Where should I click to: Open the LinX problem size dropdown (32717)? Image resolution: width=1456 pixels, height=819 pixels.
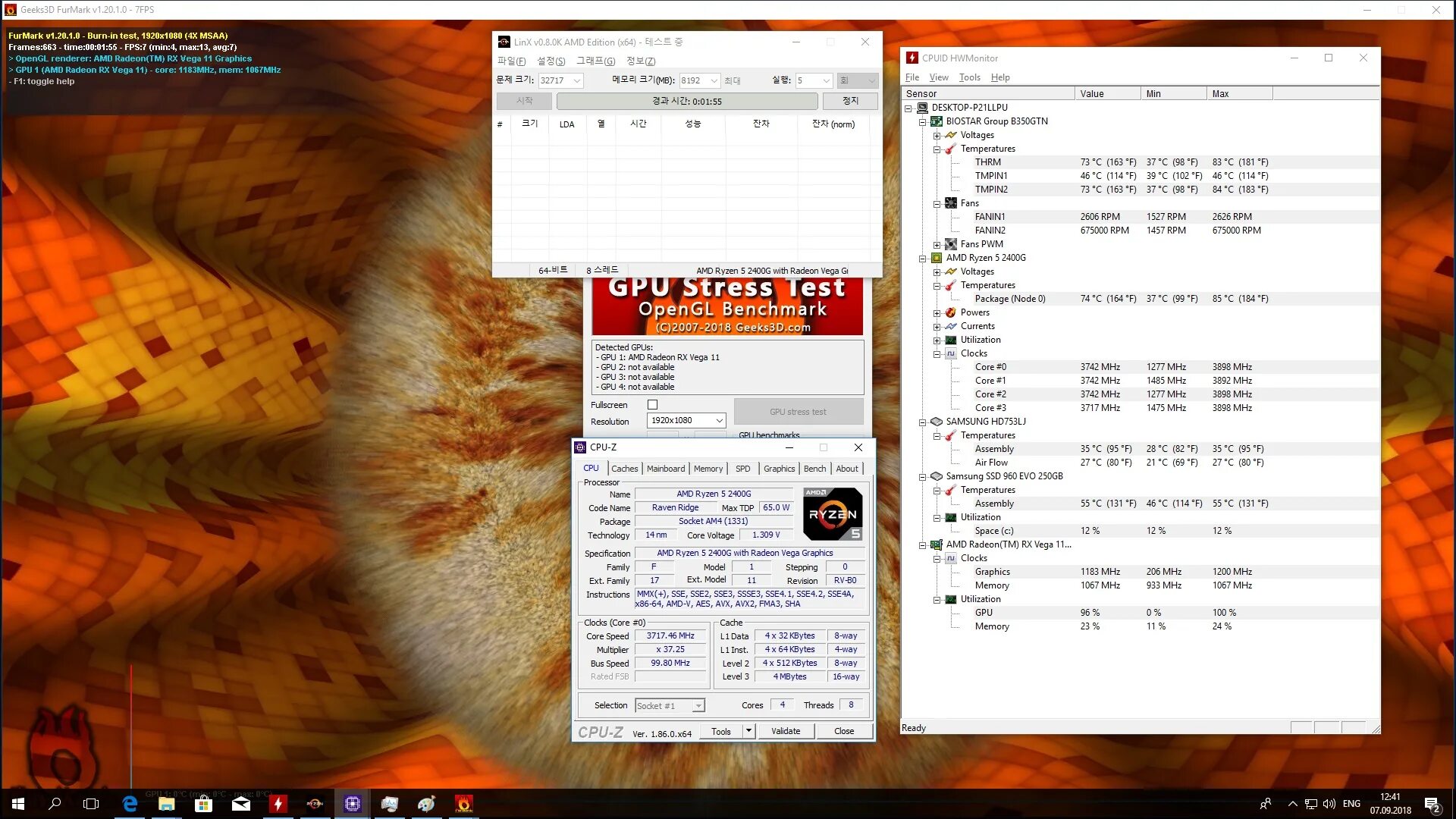pos(576,80)
